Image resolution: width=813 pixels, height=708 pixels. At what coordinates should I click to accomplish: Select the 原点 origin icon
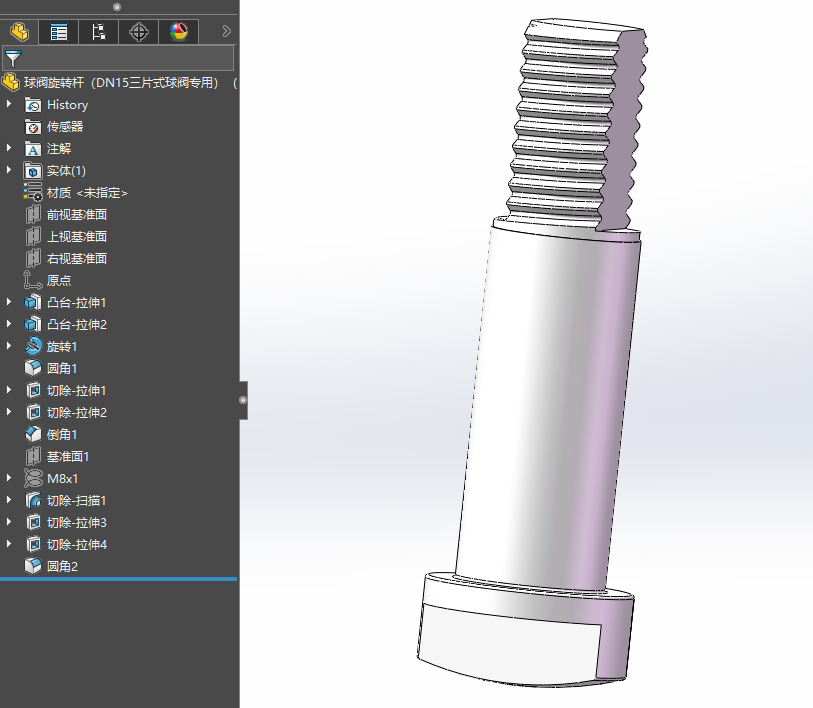pos(33,280)
